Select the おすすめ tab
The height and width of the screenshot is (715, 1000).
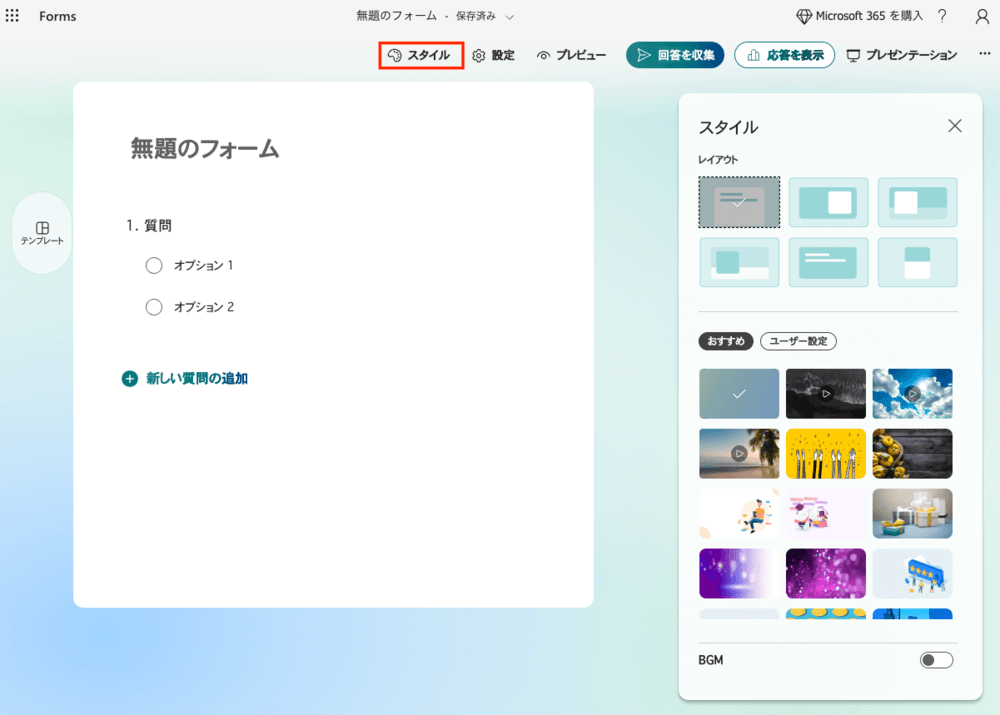(725, 341)
